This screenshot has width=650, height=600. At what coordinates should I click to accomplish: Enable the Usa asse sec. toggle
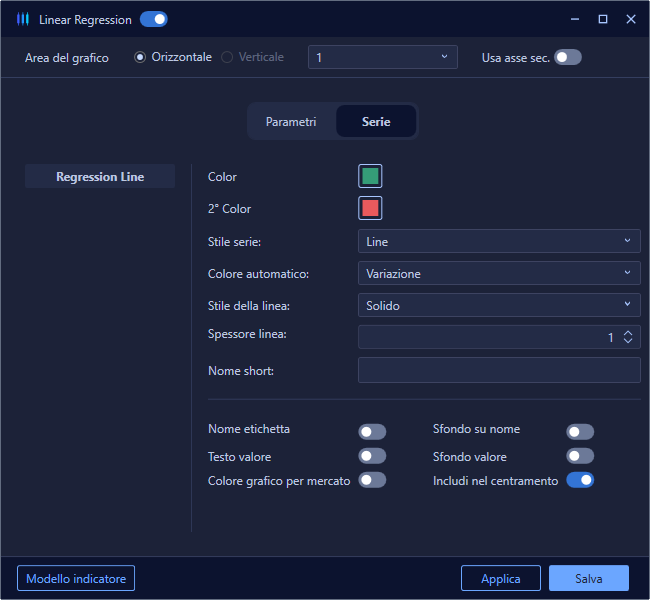(x=568, y=57)
